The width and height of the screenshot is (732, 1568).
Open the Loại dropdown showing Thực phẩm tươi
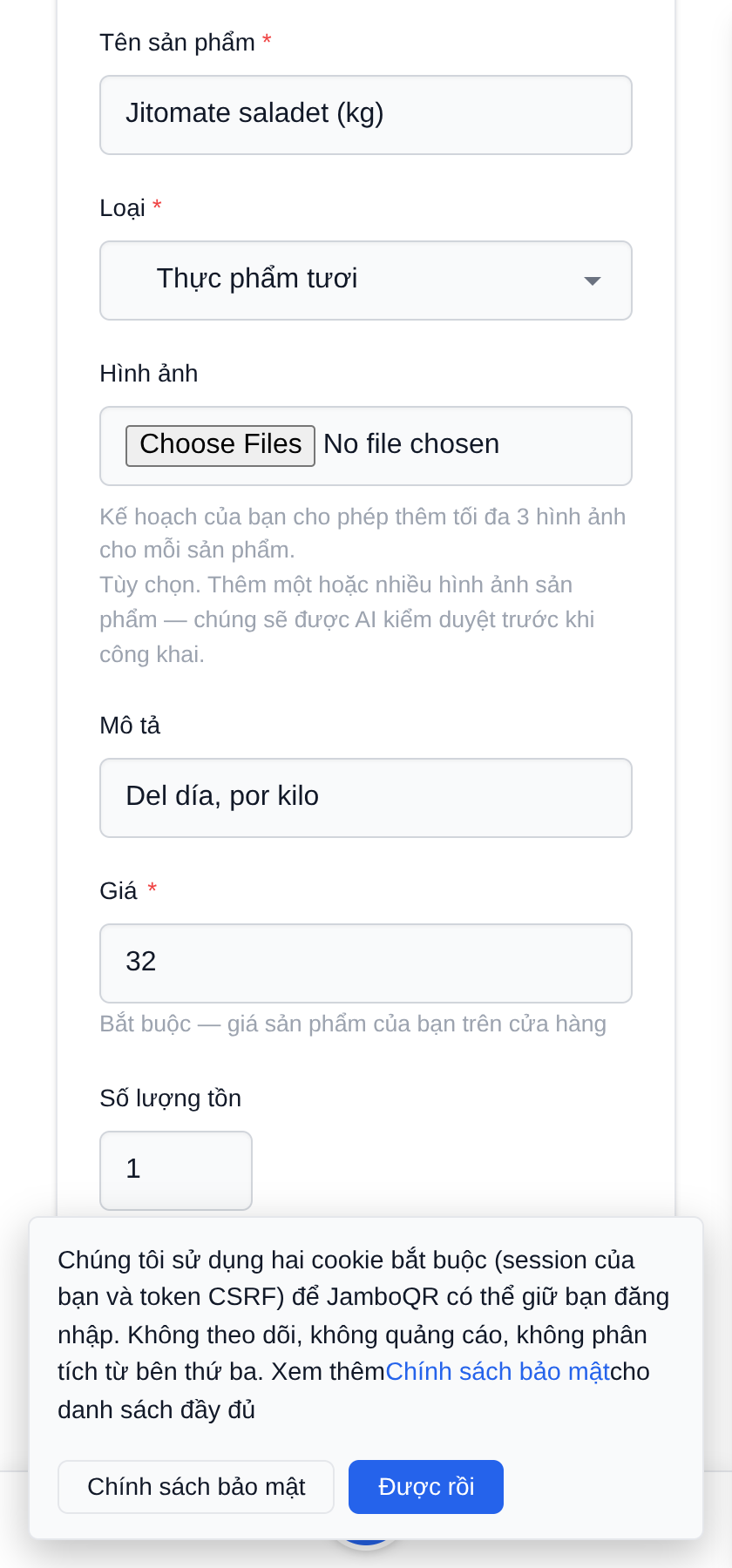366,280
